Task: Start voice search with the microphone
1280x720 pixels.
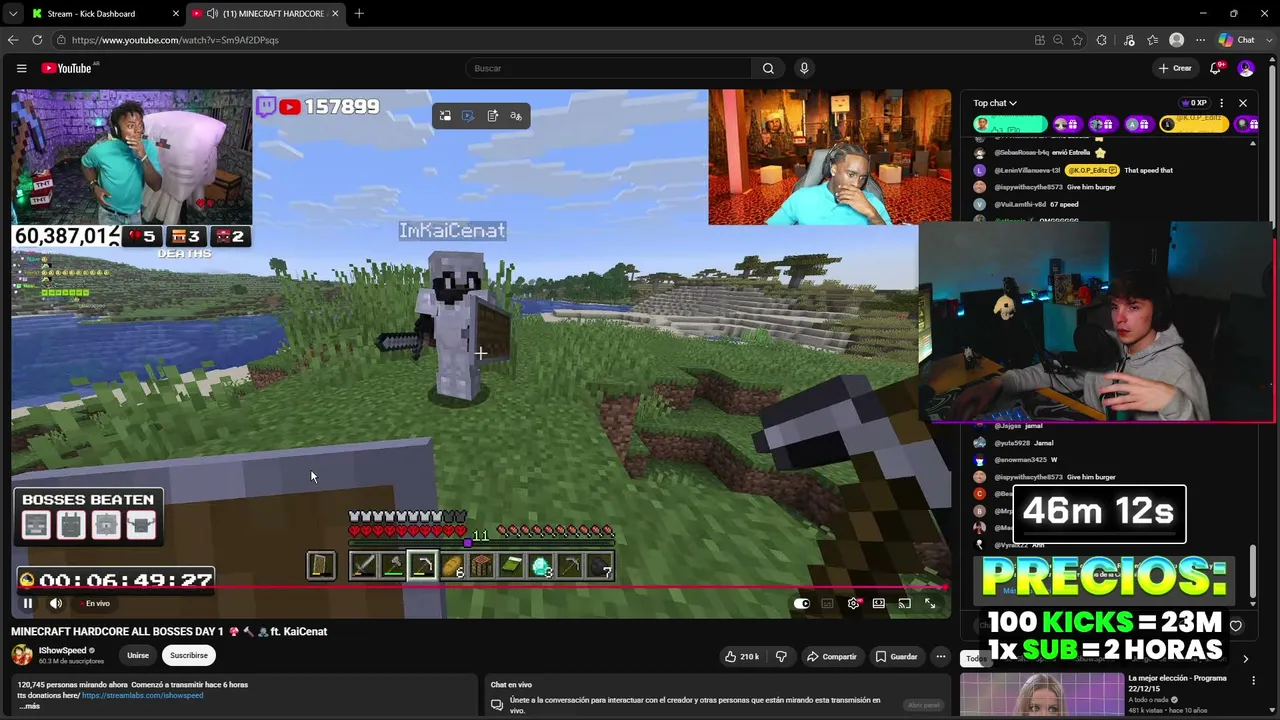Action: (x=804, y=68)
